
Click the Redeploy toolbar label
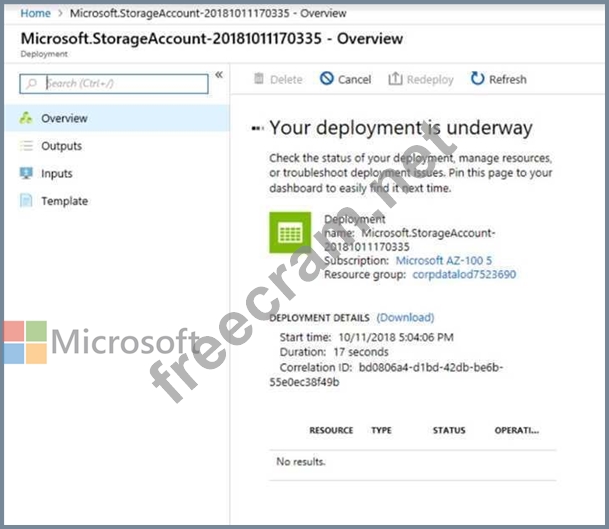click(430, 80)
